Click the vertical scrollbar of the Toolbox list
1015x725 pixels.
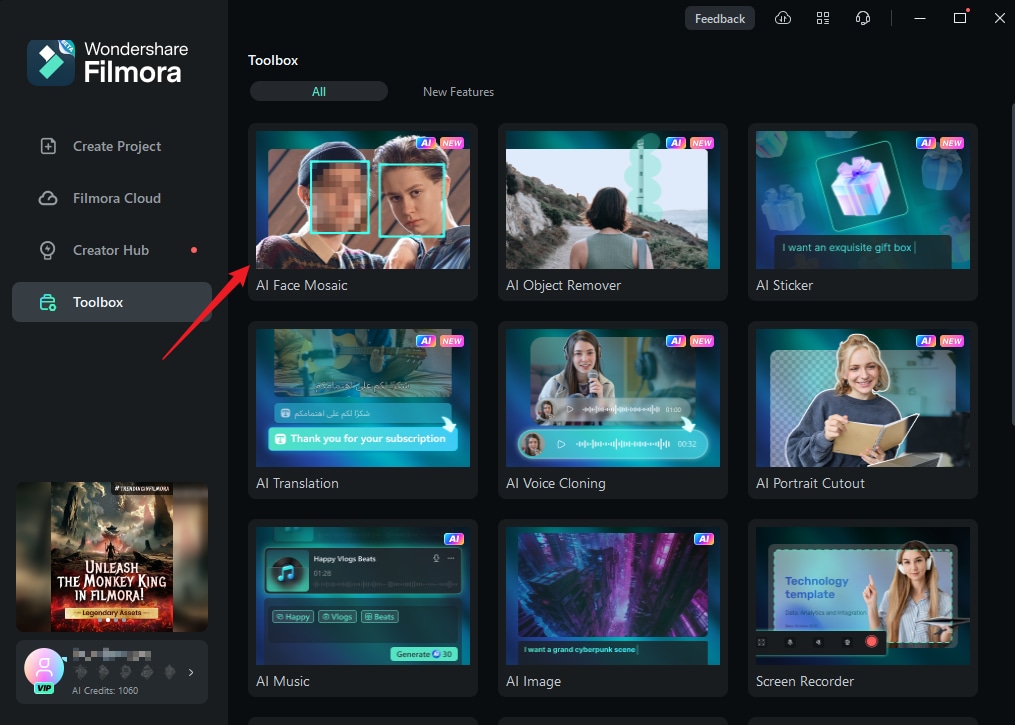click(1012, 265)
